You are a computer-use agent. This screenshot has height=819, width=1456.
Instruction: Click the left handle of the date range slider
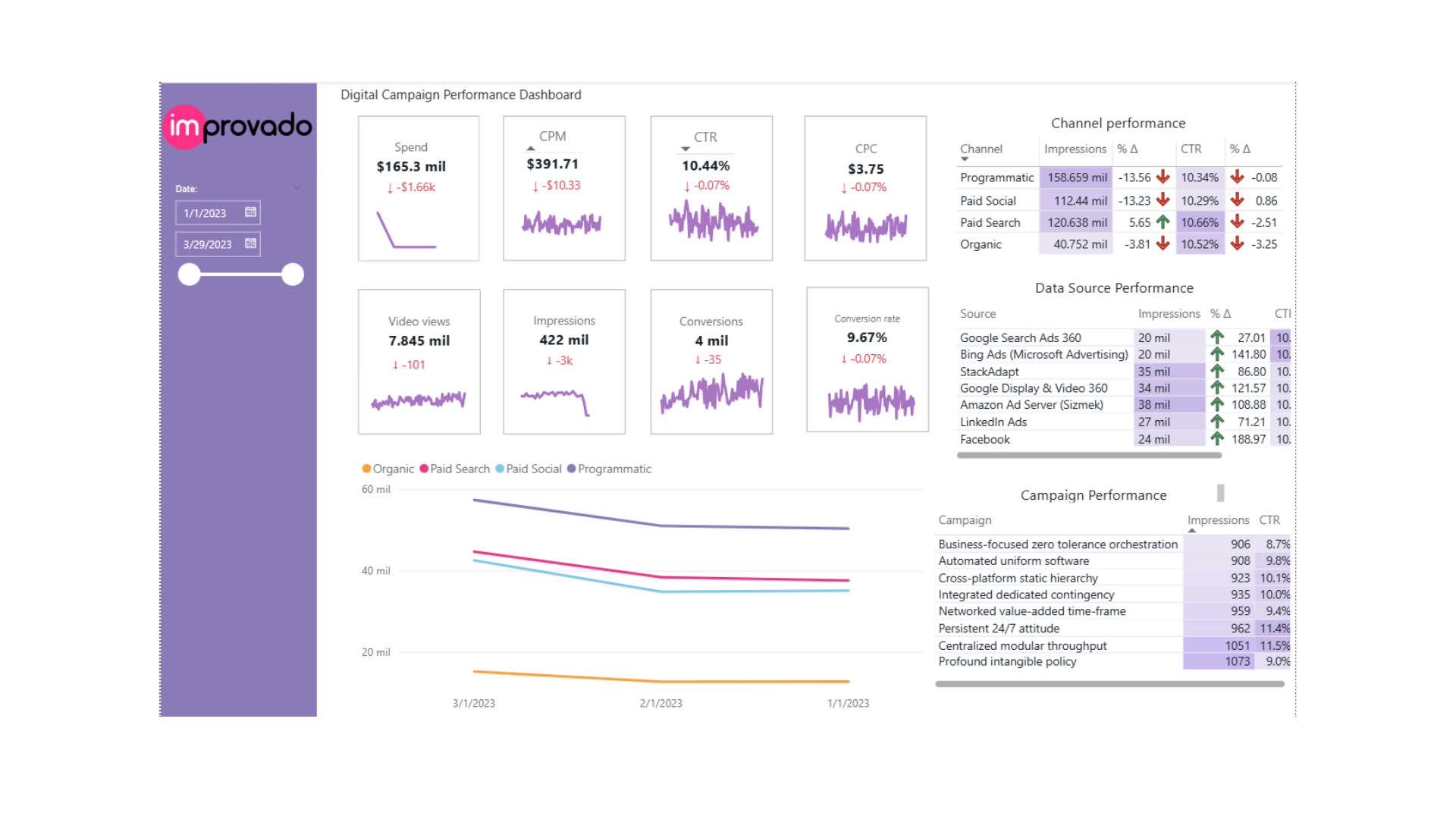pos(189,275)
